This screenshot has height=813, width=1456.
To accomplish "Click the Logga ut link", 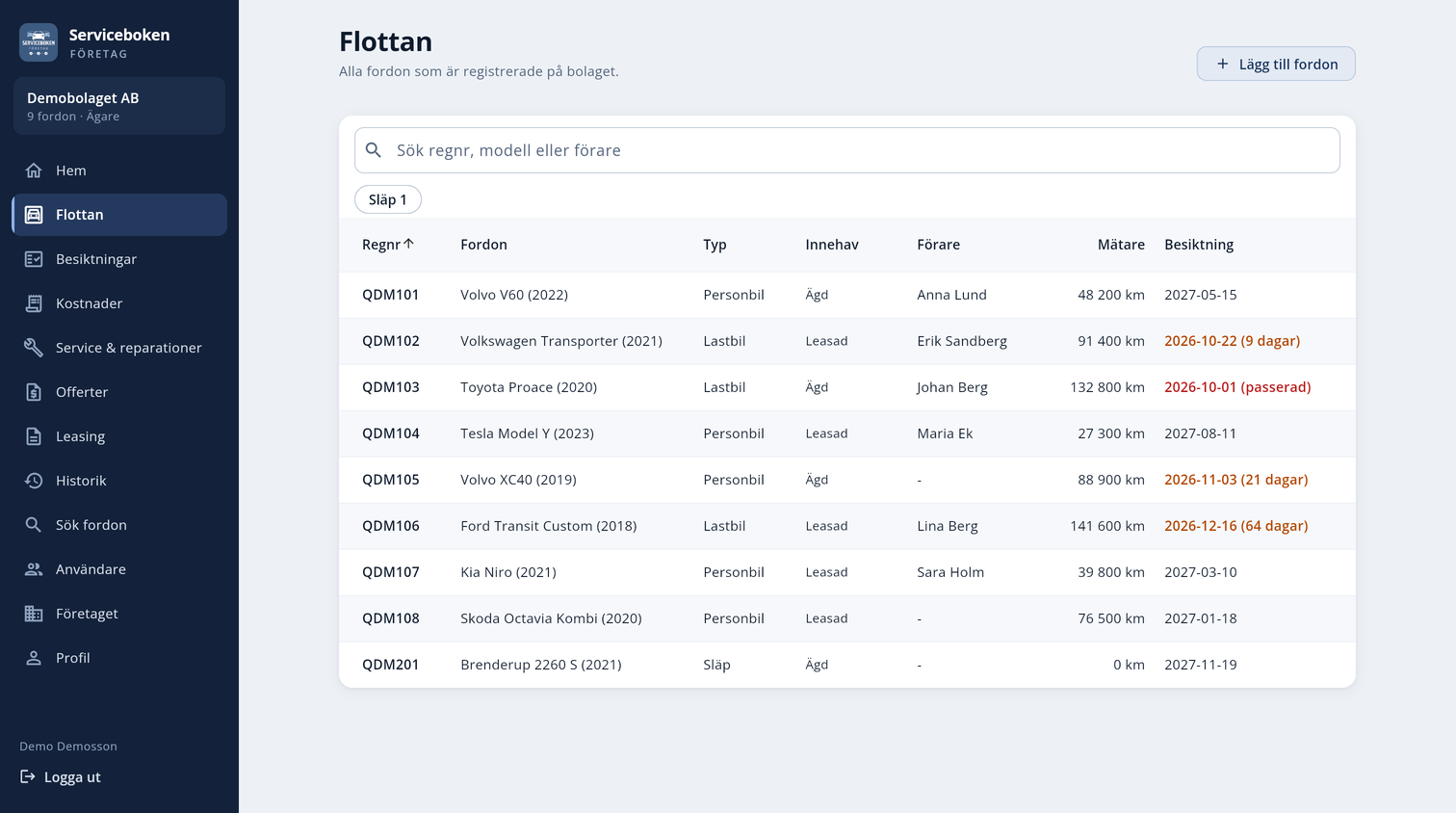I will pos(61,777).
